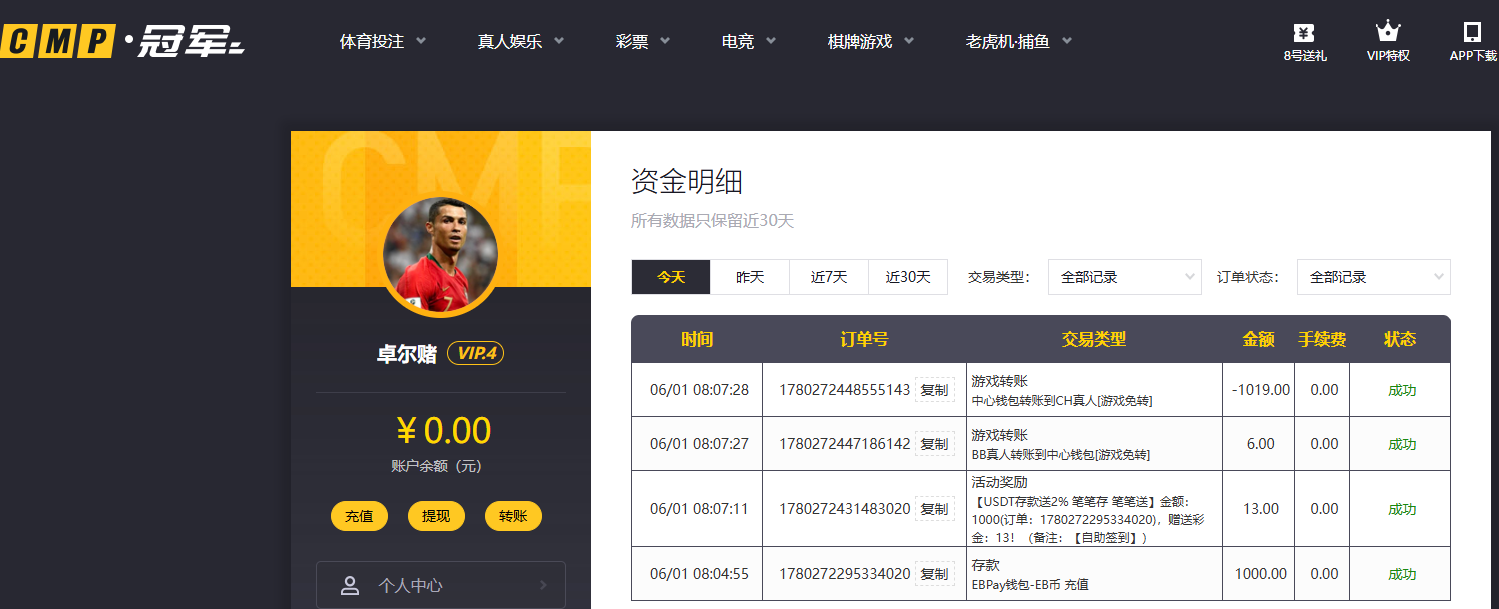
Task: Expand the 棋牌游戏 menu
Action: click(871, 41)
